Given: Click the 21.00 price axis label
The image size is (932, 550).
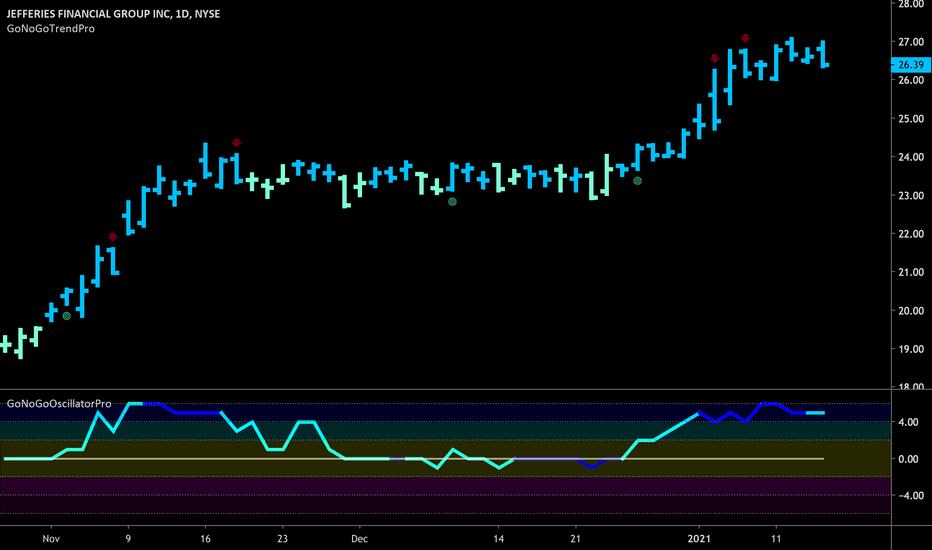Looking at the screenshot, I should (x=911, y=272).
